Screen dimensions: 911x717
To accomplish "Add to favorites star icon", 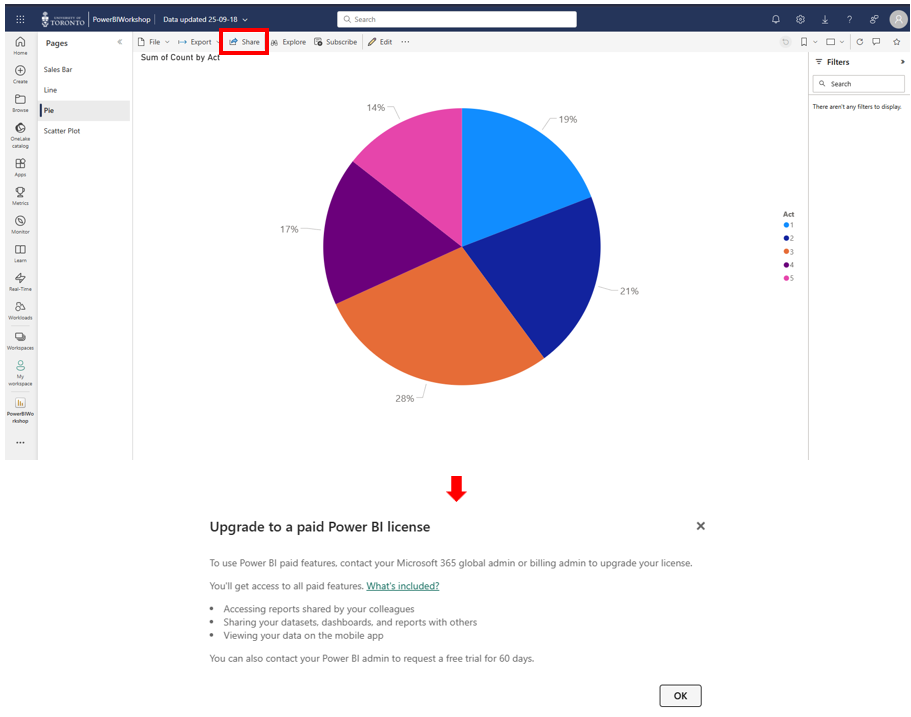I will pos(896,42).
